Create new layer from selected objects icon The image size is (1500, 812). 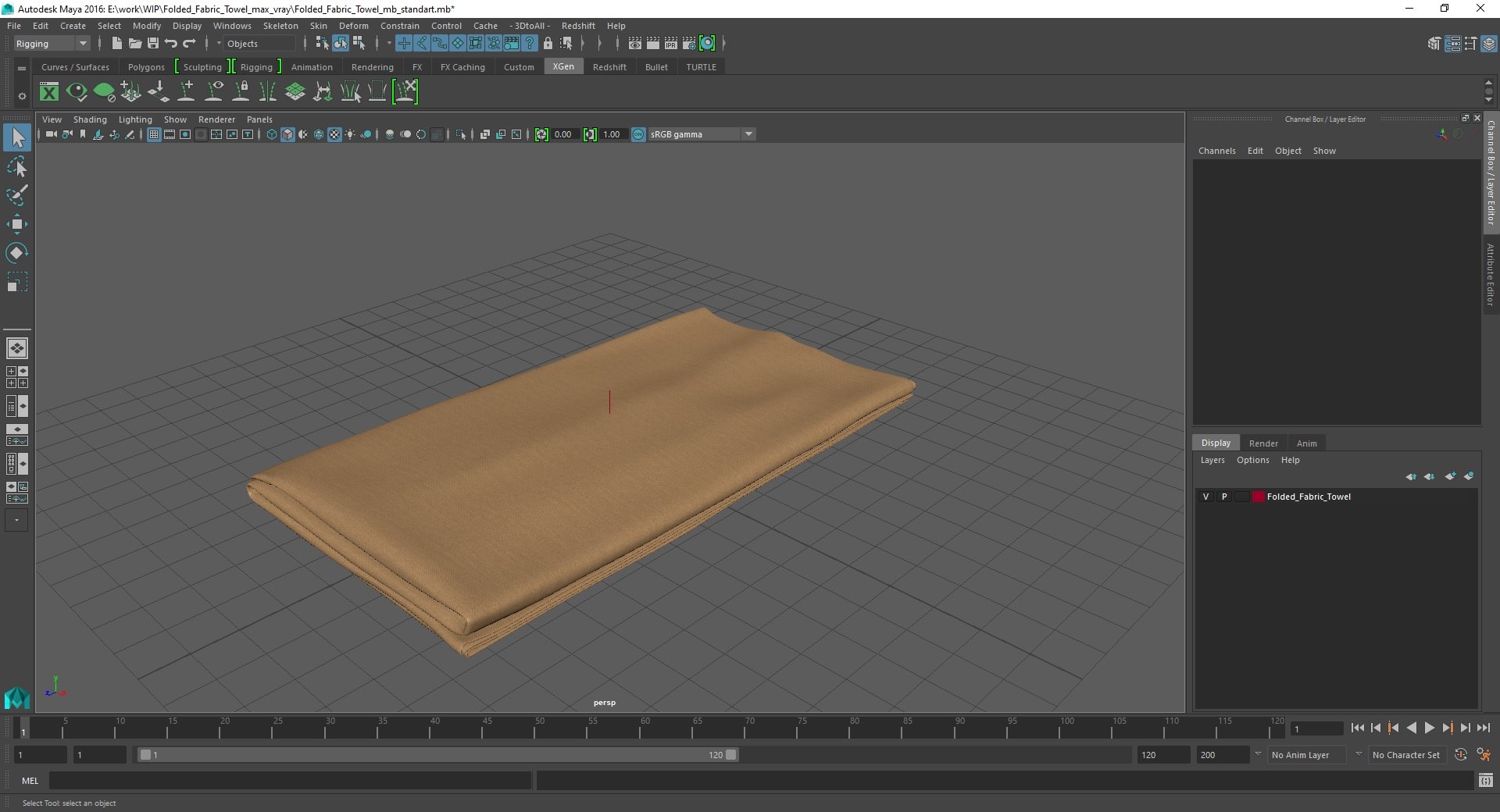[1469, 476]
